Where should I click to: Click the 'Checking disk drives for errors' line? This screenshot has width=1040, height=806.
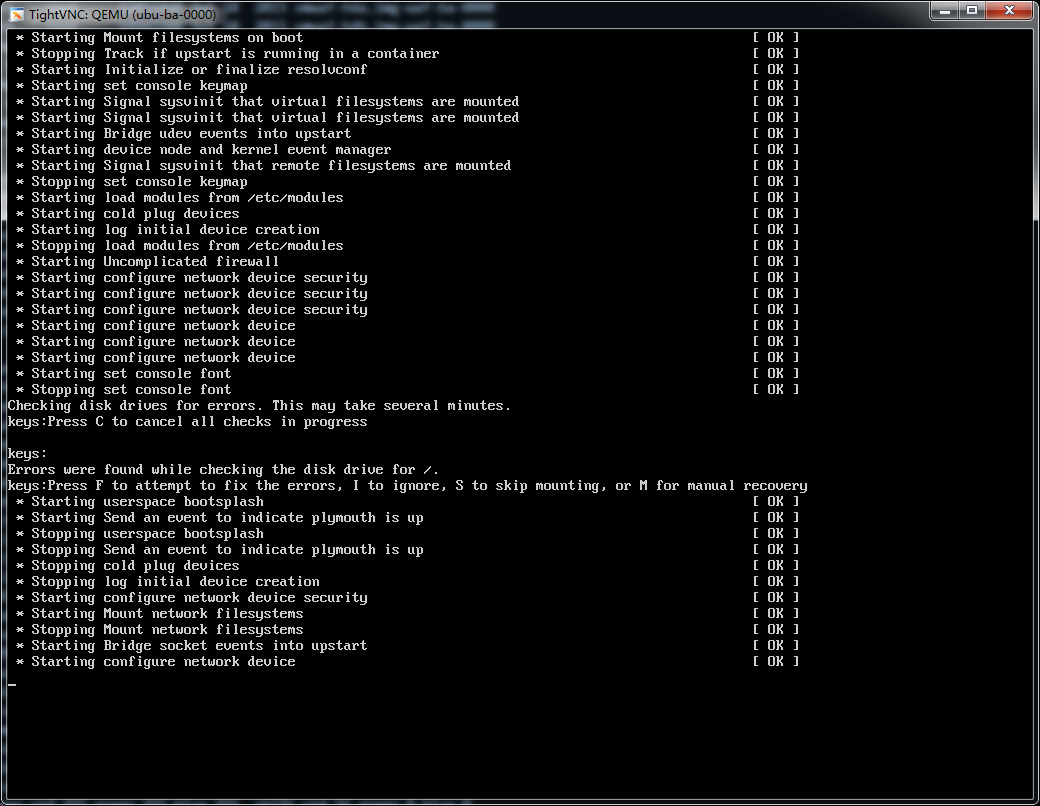[x=259, y=406]
